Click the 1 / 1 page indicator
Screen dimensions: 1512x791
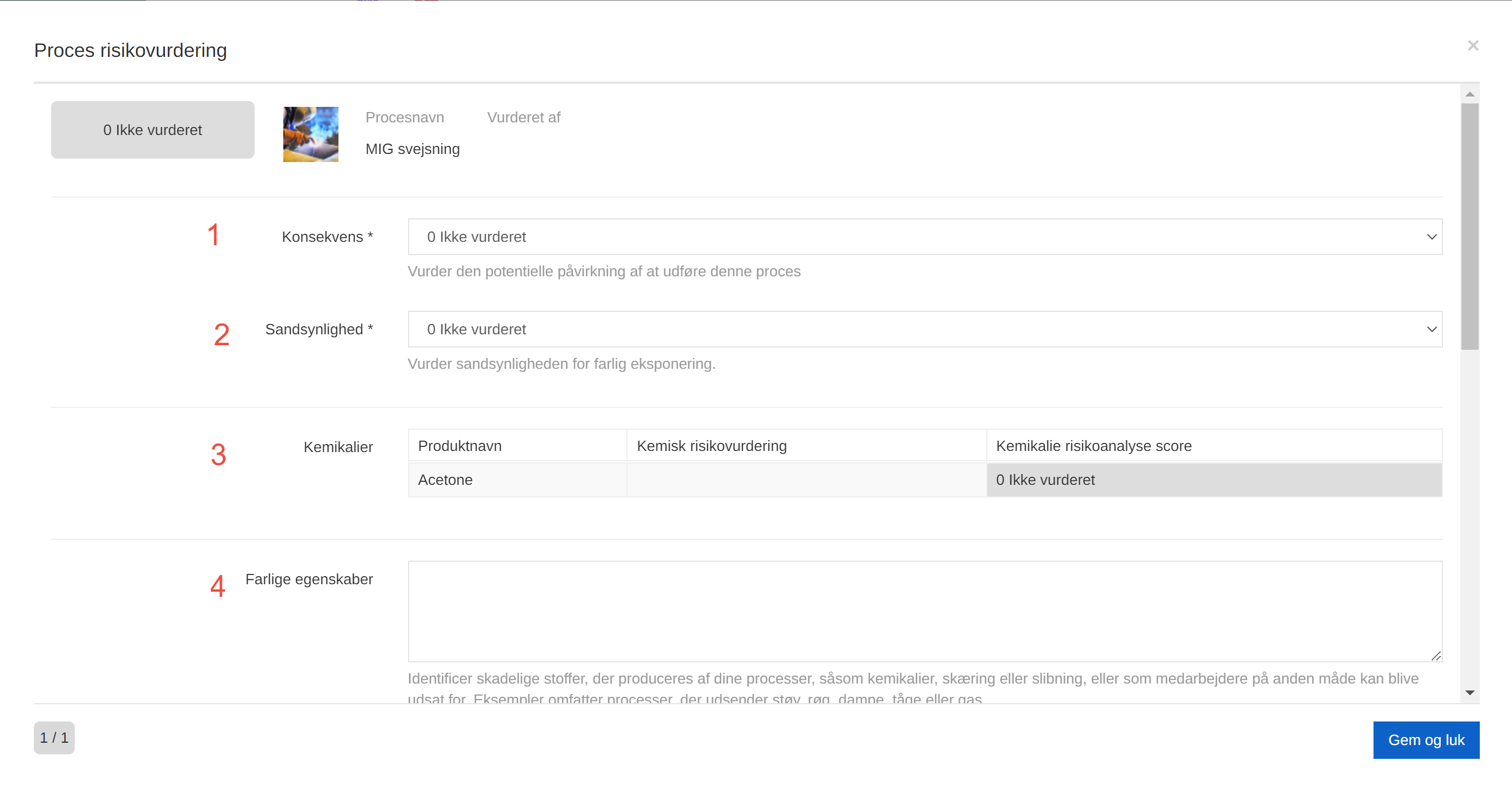click(54, 738)
